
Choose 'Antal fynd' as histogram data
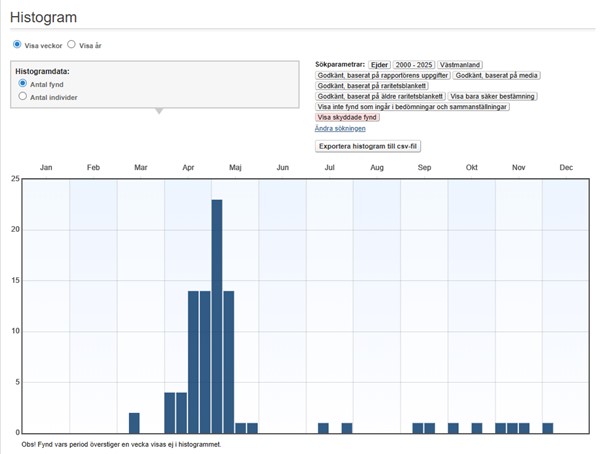pyautogui.click(x=23, y=84)
